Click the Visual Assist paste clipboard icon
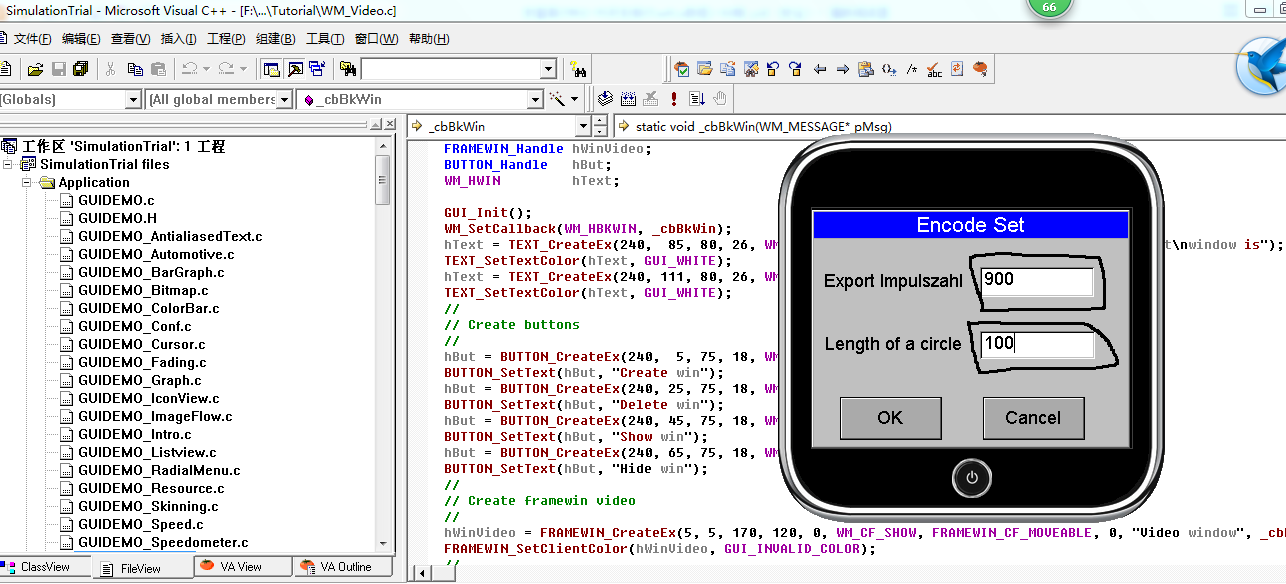 (x=866, y=69)
